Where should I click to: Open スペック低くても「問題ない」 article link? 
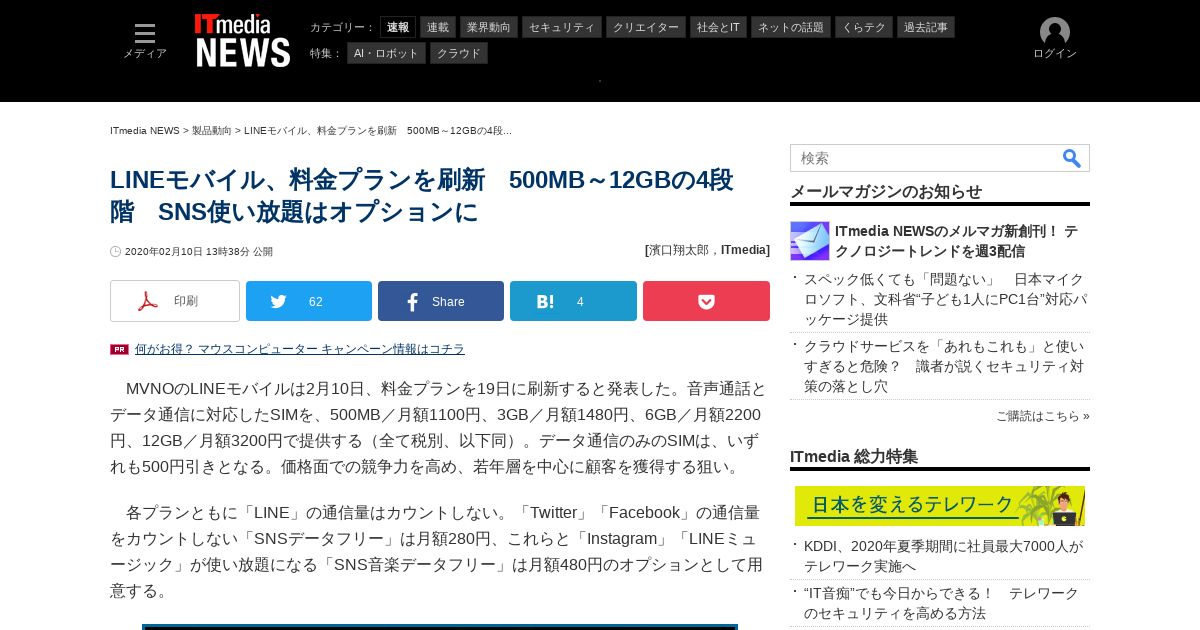(945, 299)
